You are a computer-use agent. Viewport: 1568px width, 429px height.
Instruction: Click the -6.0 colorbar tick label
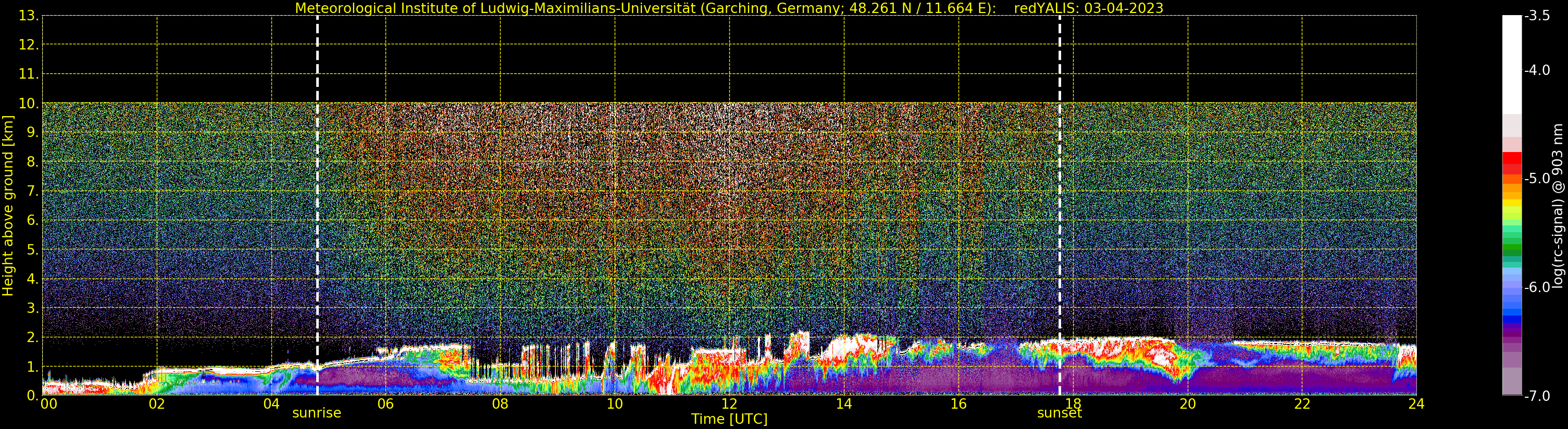[x=1537, y=287]
